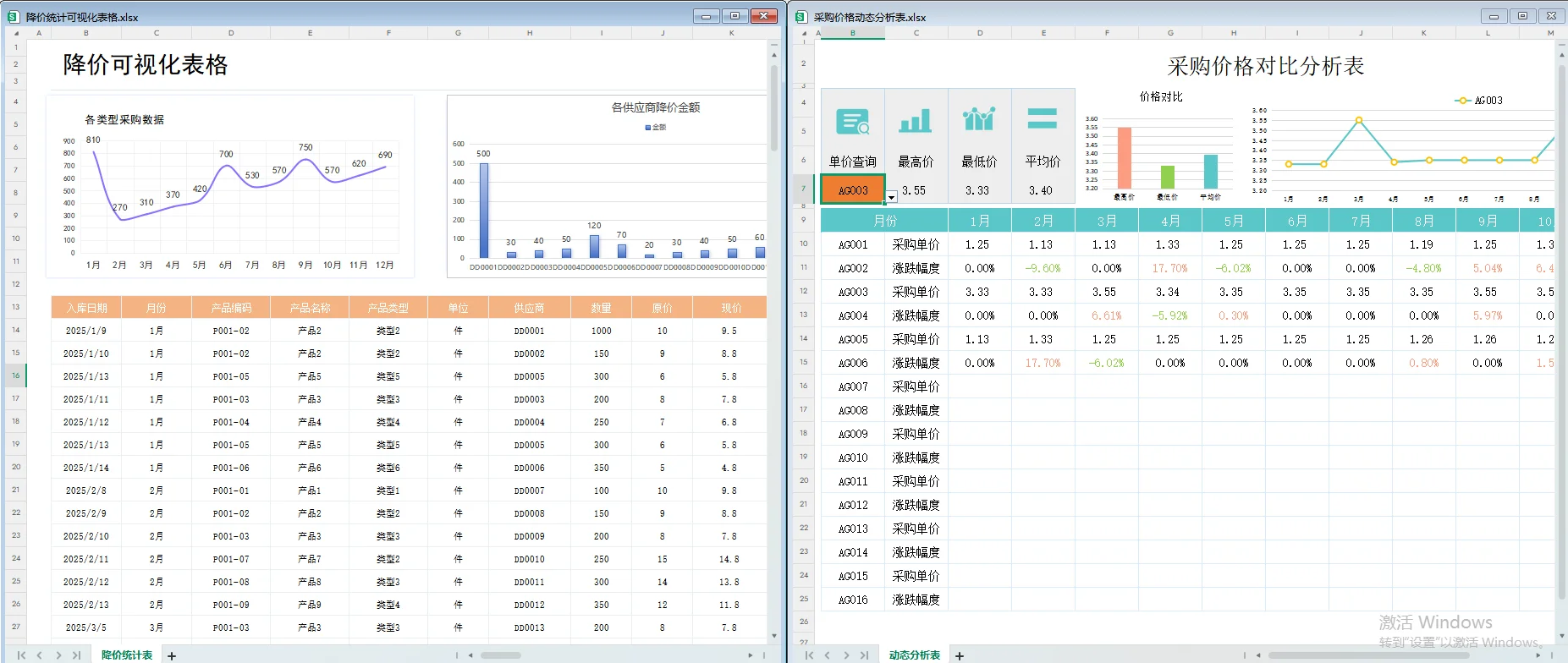Image resolution: width=1568 pixels, height=663 pixels.
Task: Select the 采购价格对比分析表 title text
Action: tap(1266, 66)
